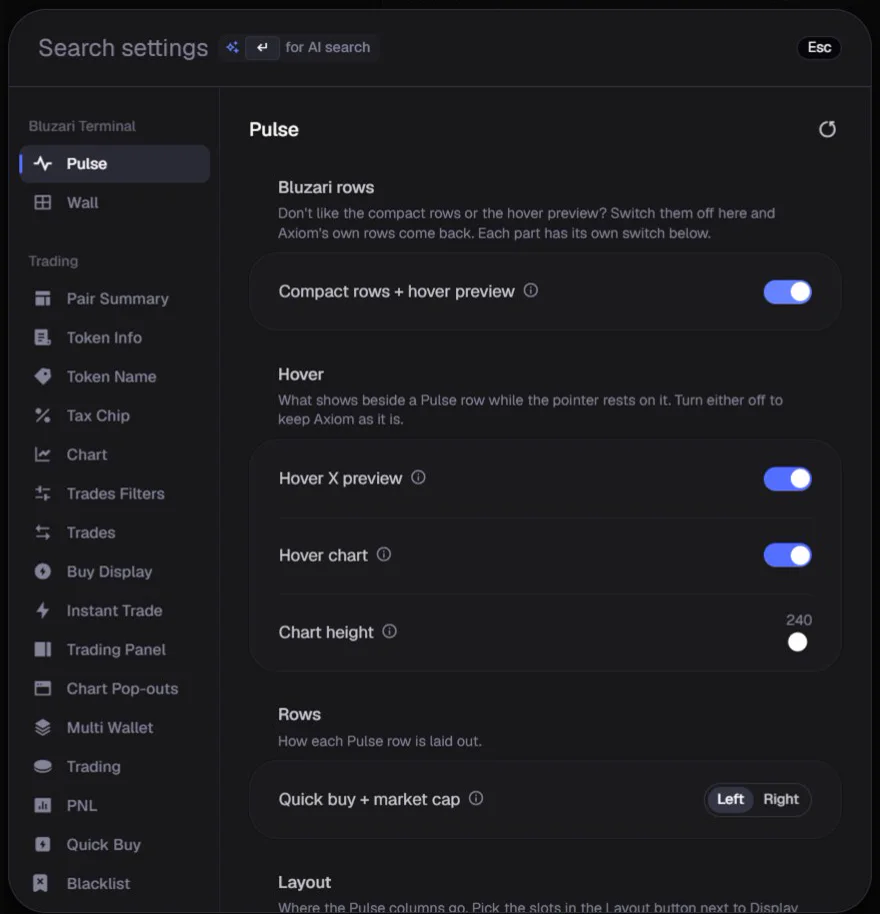Click the Blacklist bookmark icon
This screenshot has height=914, width=880.
point(40,883)
